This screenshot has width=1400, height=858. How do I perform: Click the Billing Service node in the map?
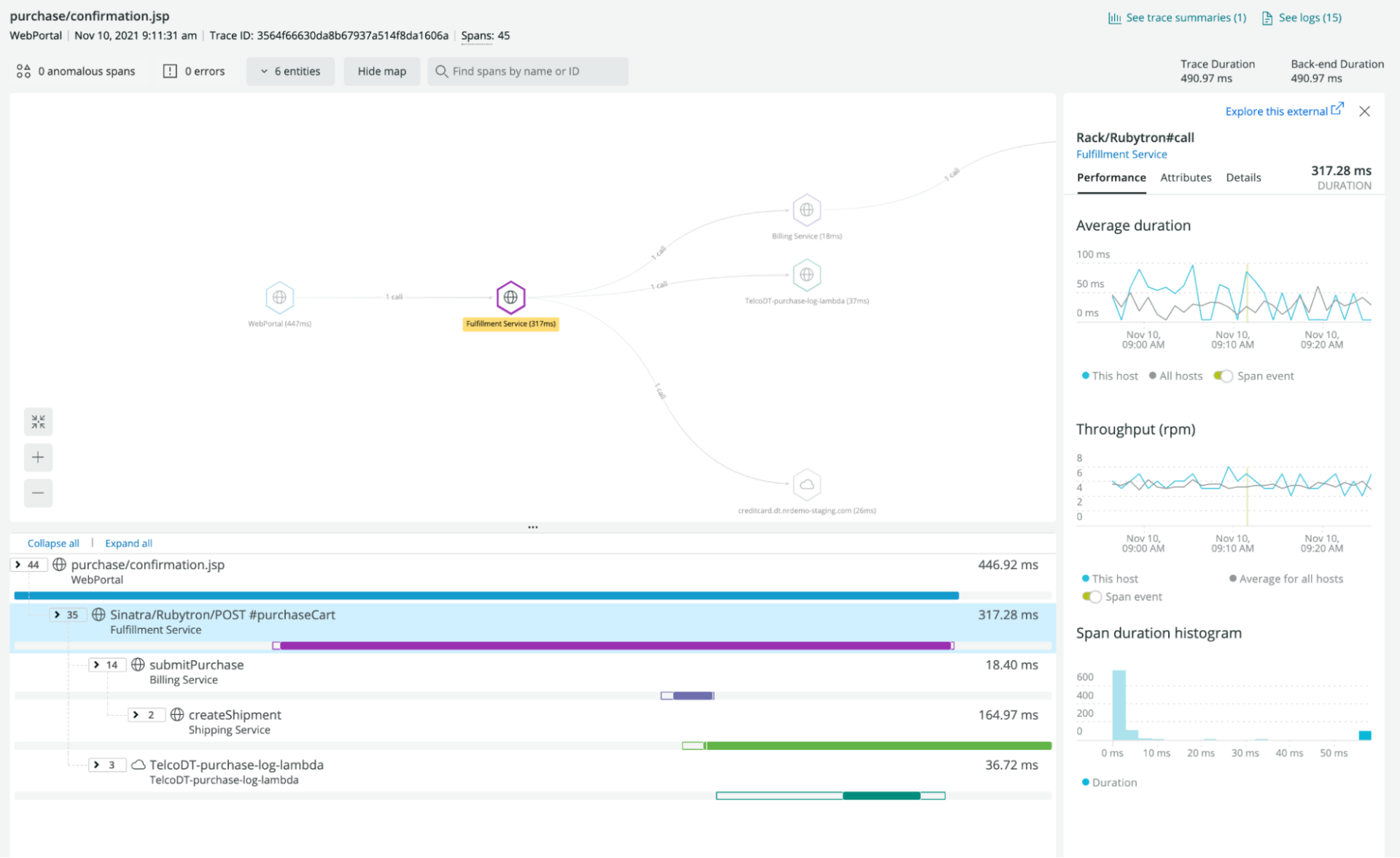pos(806,212)
